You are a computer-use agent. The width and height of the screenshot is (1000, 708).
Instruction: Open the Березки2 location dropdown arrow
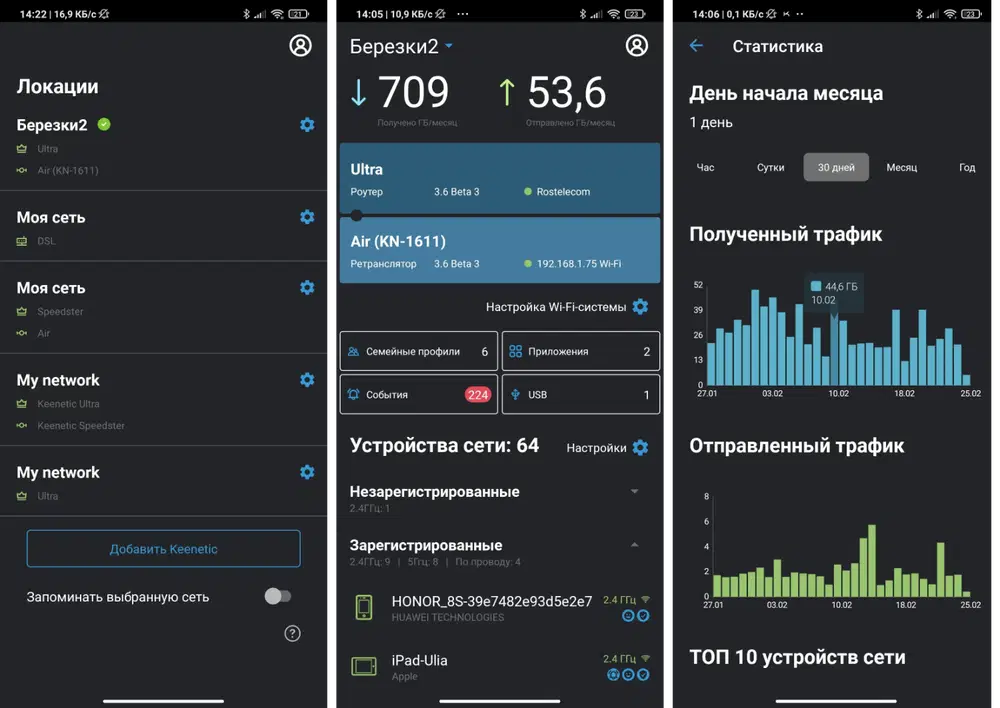[x=449, y=46]
